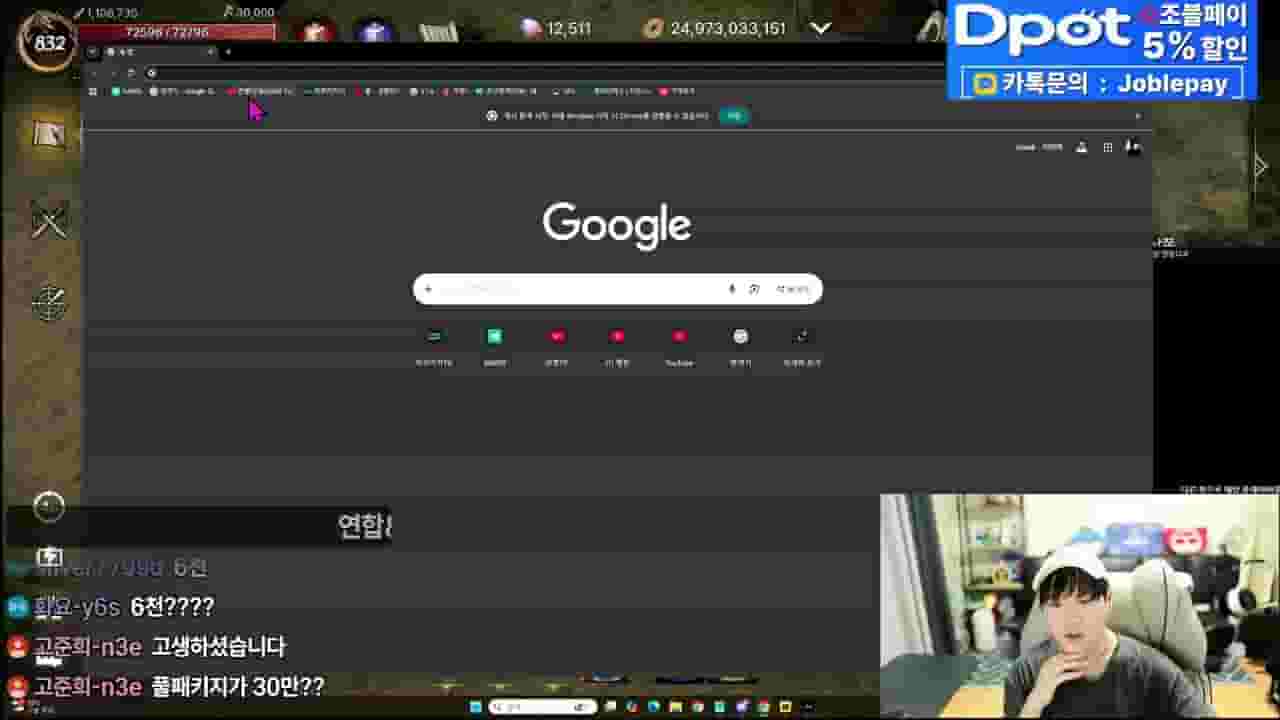Open the Google account profile avatar
The width and height of the screenshot is (1280, 720).
pyautogui.click(x=1133, y=147)
